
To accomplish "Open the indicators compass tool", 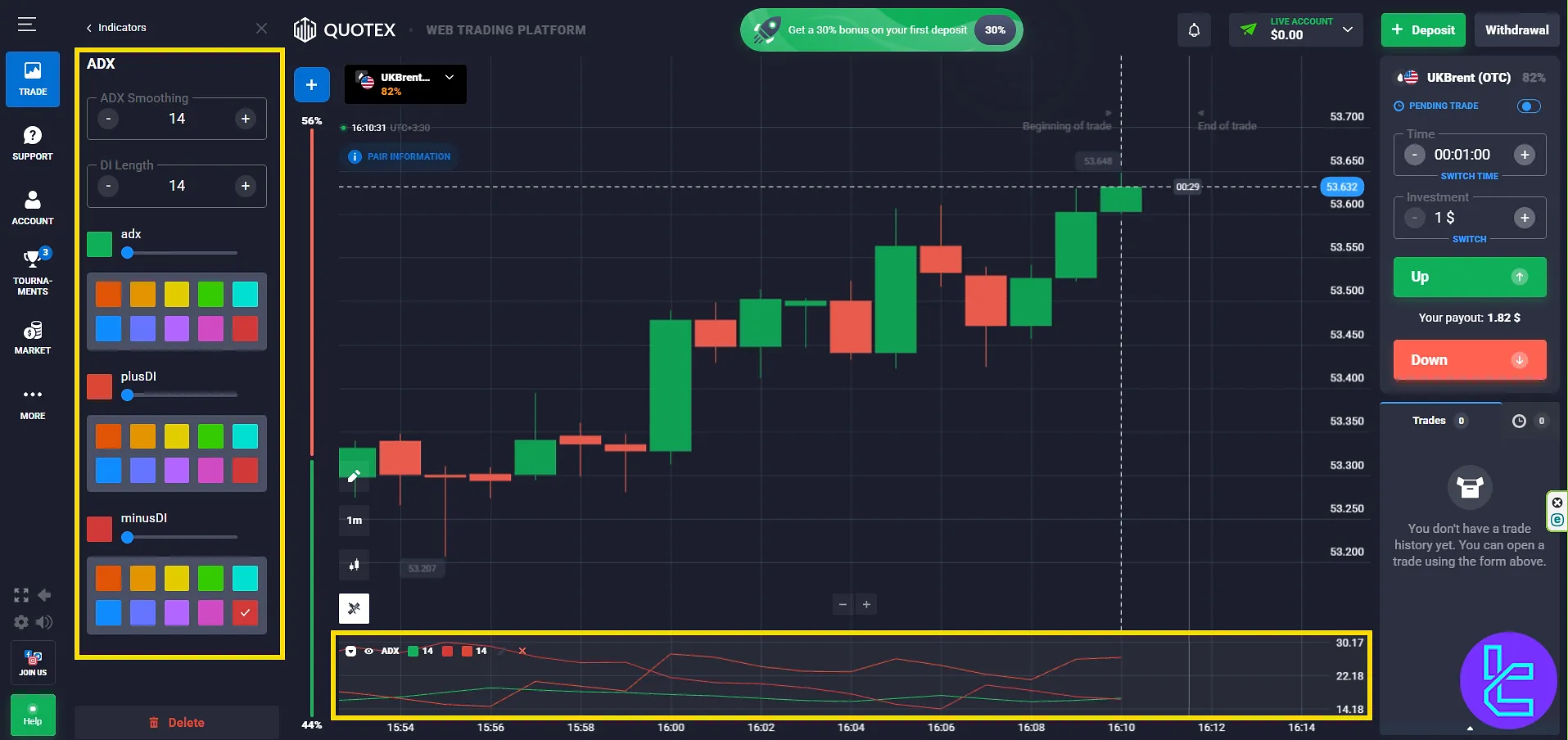I will pyautogui.click(x=354, y=608).
